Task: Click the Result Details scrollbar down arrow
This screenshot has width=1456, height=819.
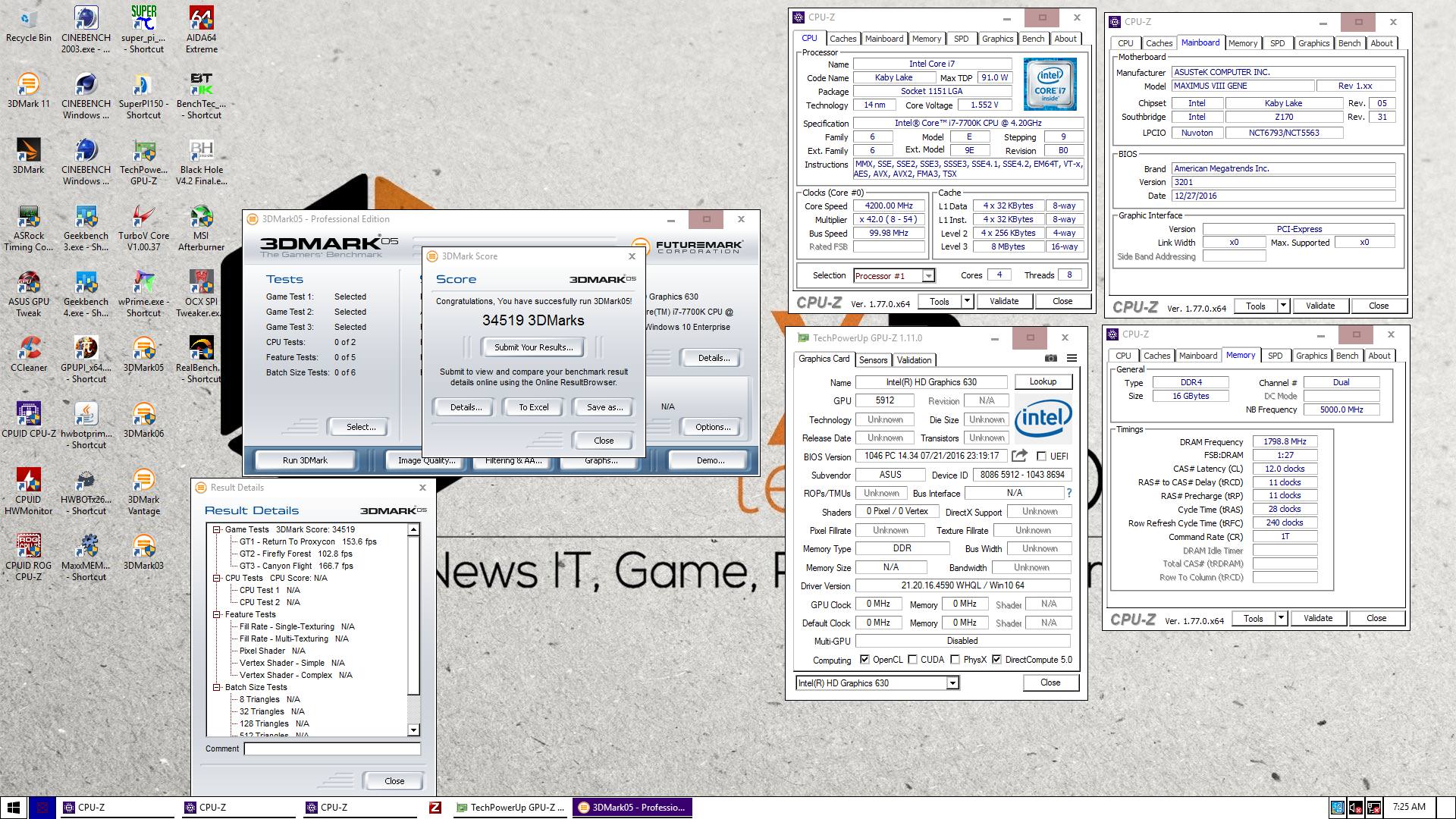Action: [414, 730]
